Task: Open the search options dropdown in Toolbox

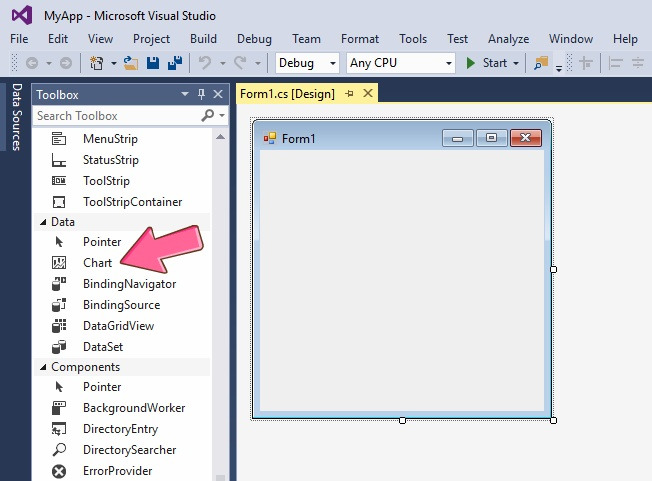Action: [x=222, y=116]
